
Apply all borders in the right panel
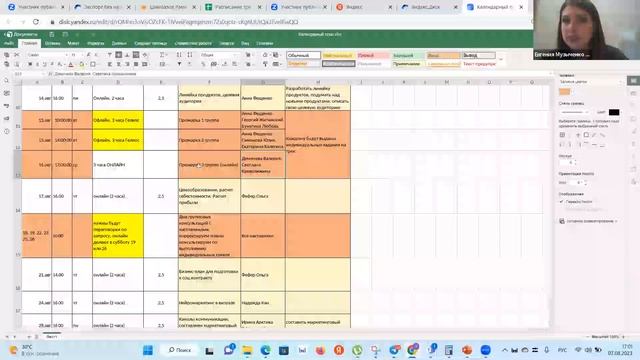point(562,135)
